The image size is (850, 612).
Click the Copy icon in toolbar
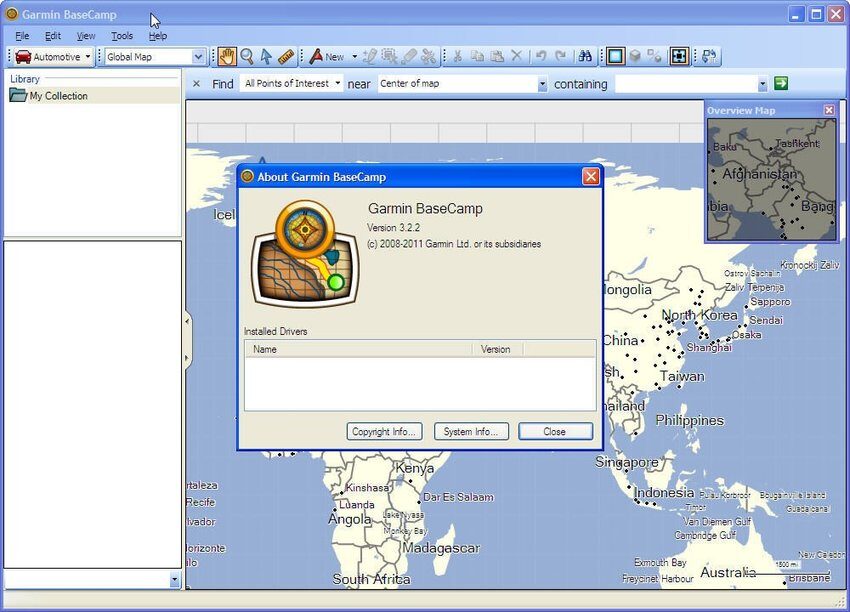477,56
